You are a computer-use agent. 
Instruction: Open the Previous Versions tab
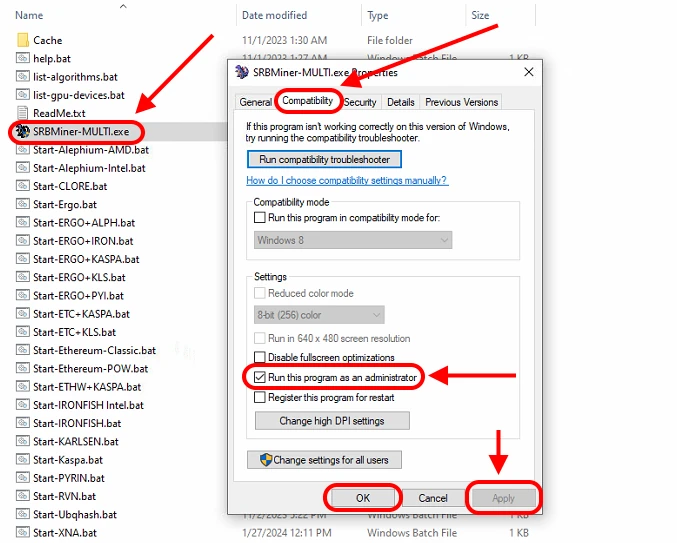point(461,102)
